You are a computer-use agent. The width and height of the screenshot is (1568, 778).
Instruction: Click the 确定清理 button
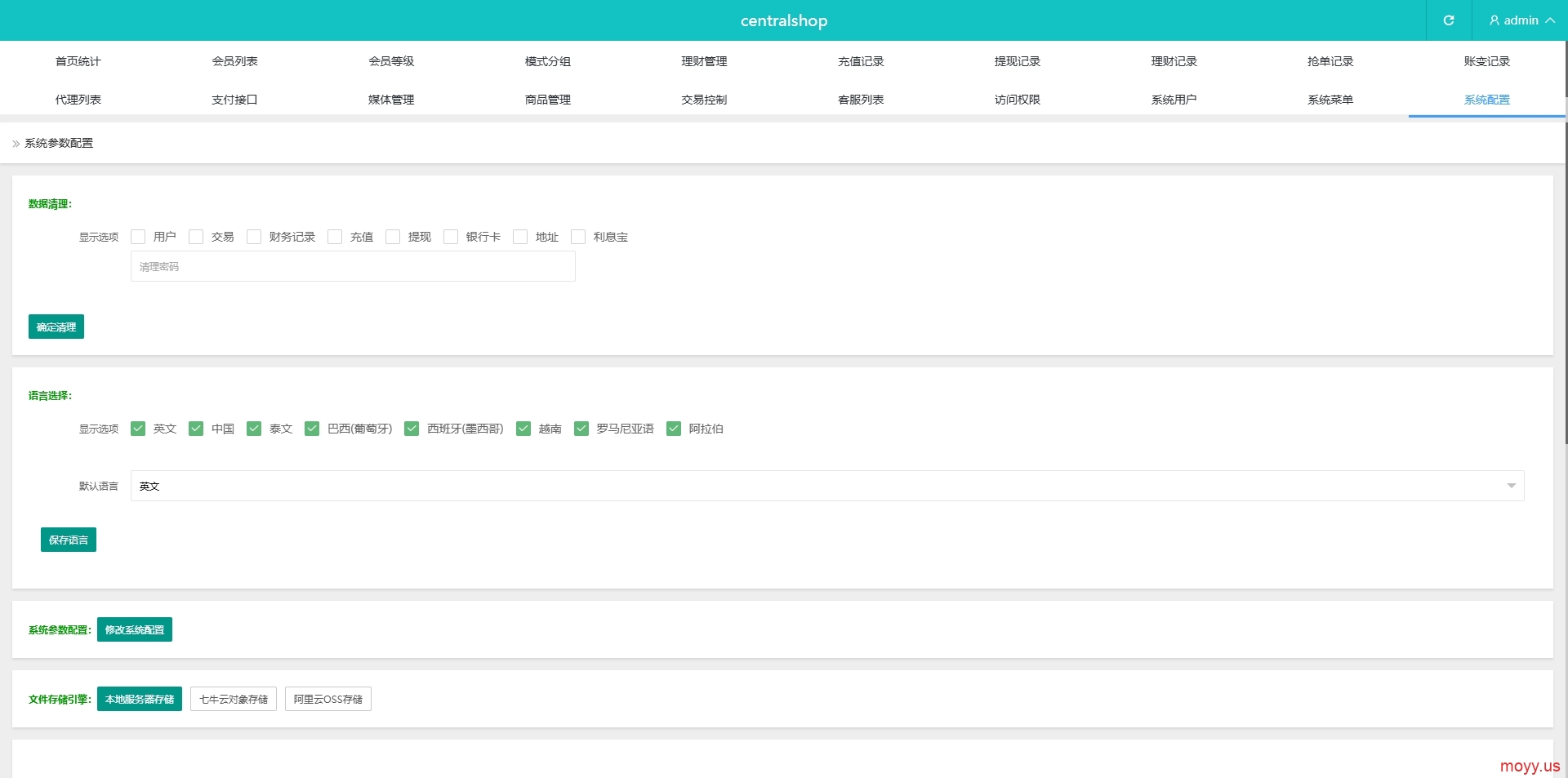click(x=56, y=327)
